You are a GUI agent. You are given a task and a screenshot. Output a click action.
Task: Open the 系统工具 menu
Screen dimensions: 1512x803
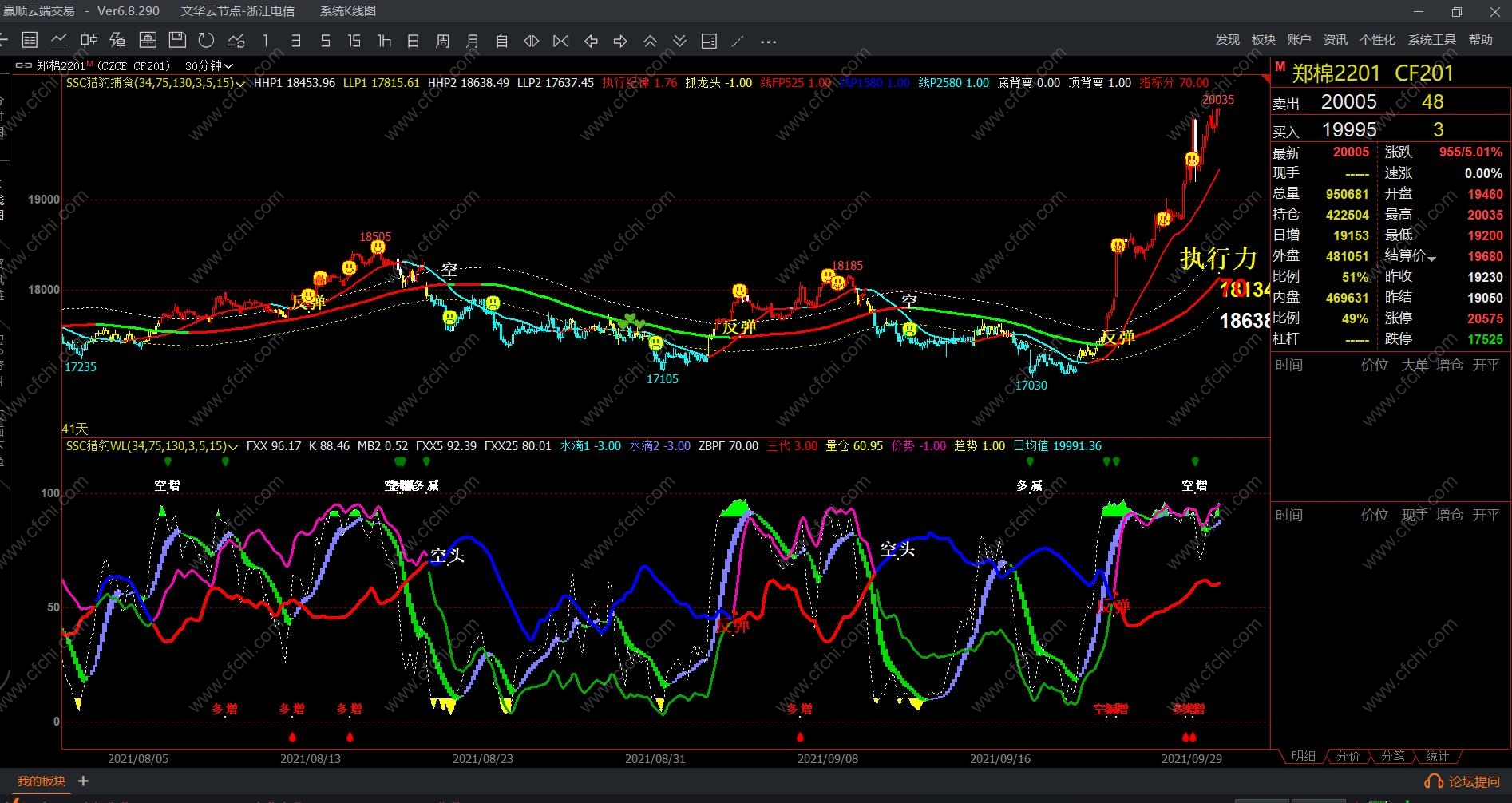[x=1431, y=40]
